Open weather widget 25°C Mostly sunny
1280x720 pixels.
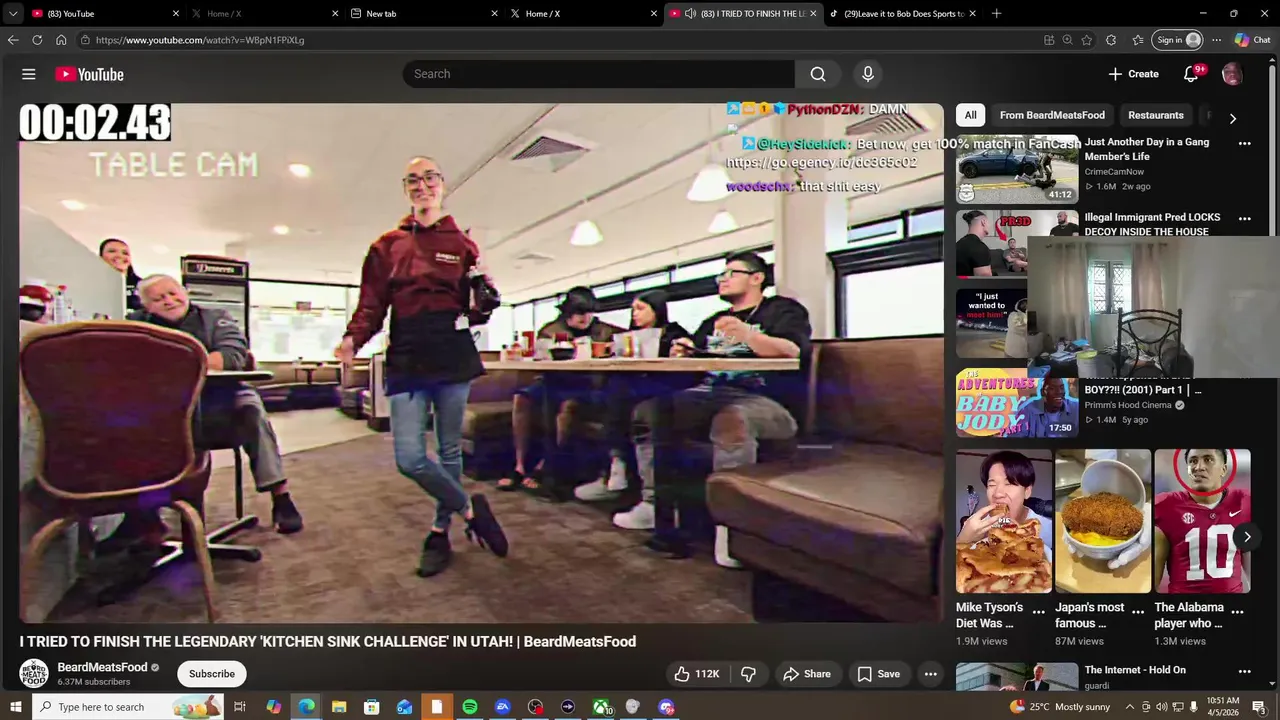tap(1059, 707)
